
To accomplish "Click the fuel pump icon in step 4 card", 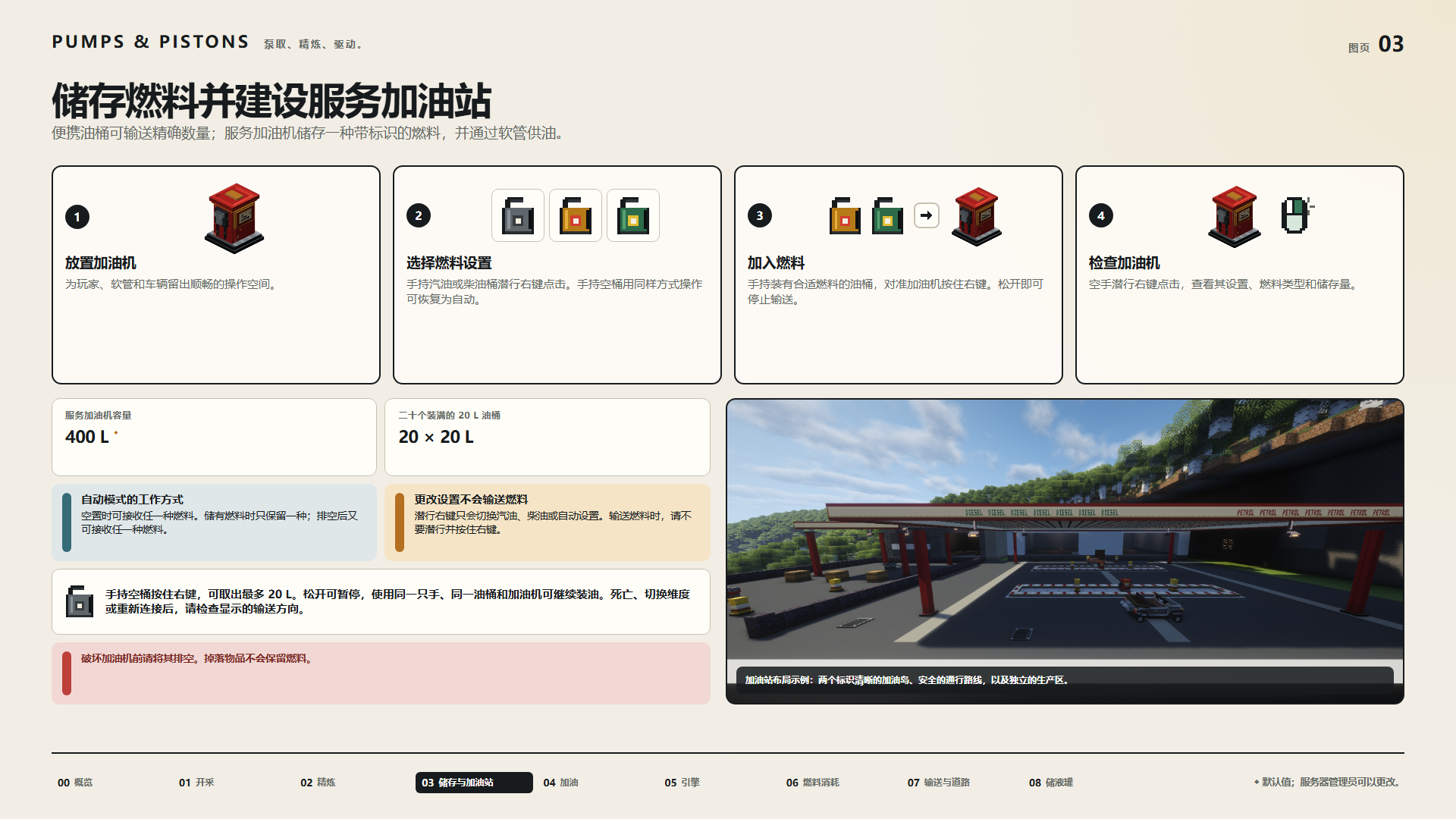I will (1235, 217).
